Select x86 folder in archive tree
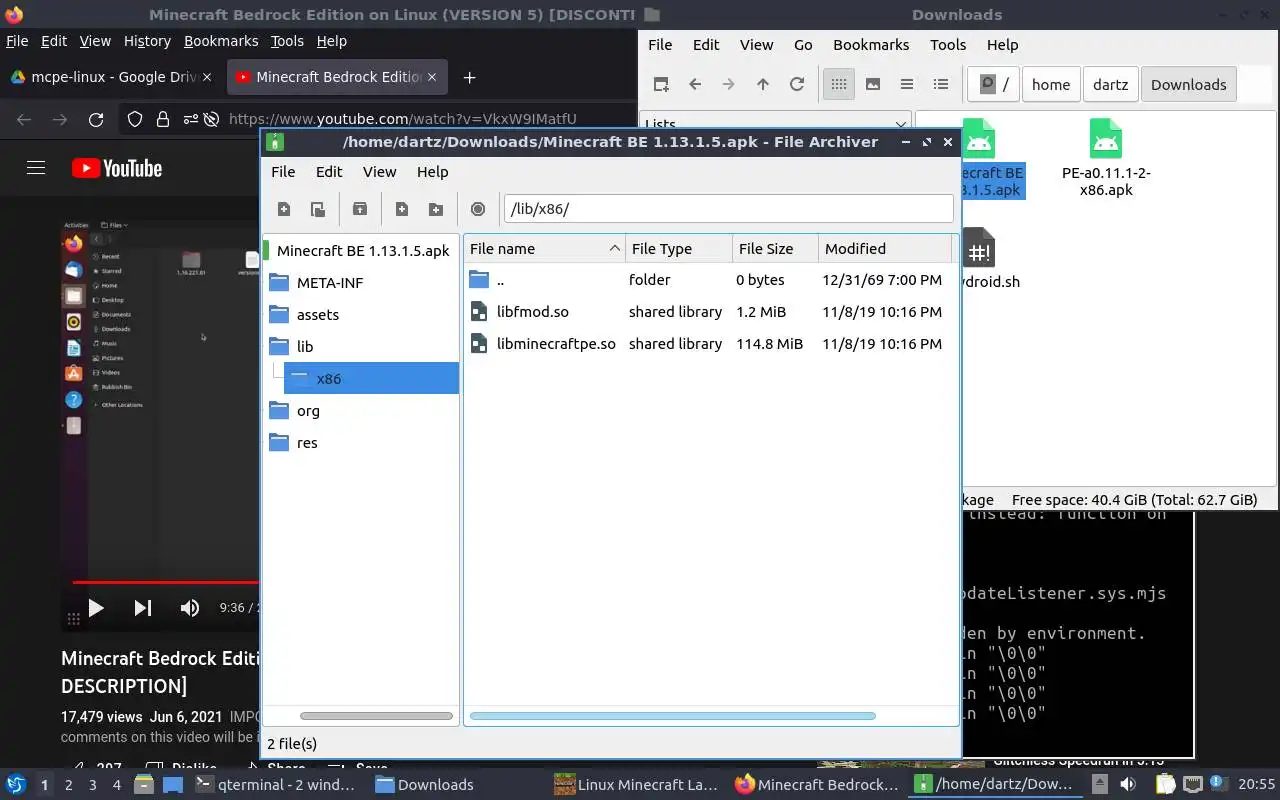 point(370,378)
